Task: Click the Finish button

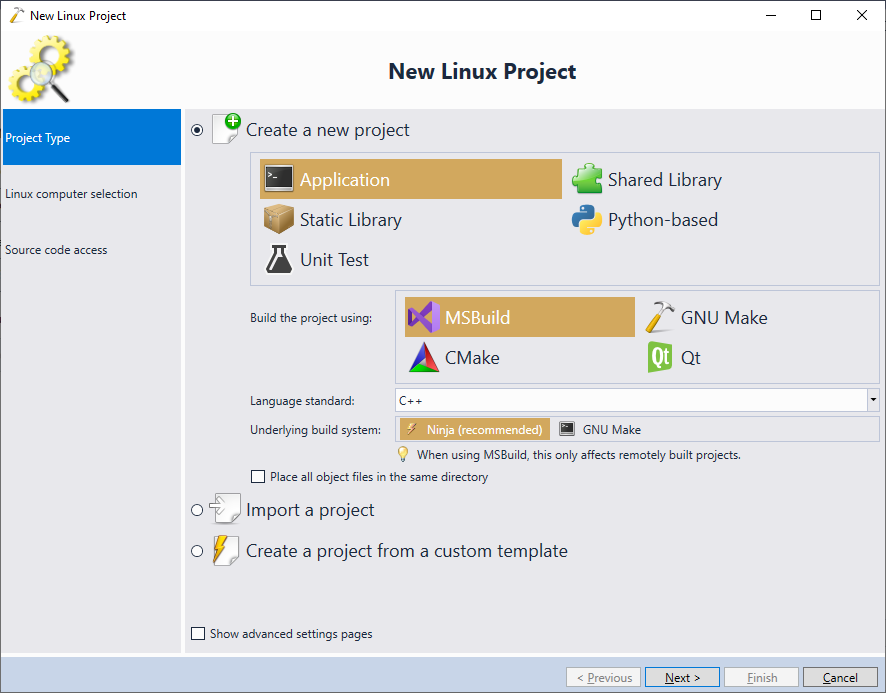Action: (762, 677)
